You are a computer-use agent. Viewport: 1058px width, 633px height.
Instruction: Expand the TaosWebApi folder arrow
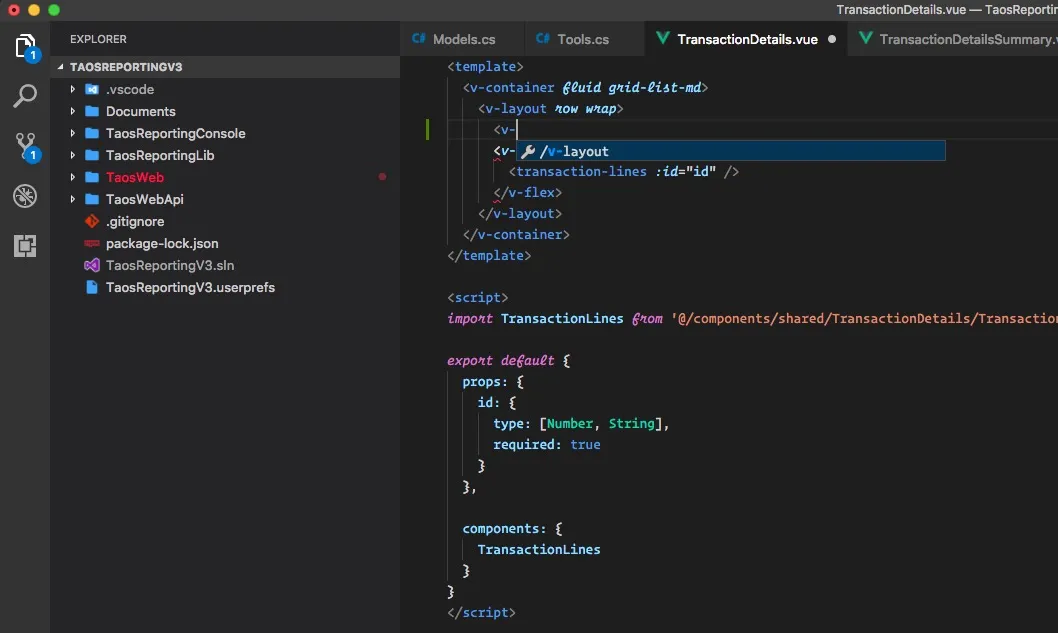(x=73, y=199)
